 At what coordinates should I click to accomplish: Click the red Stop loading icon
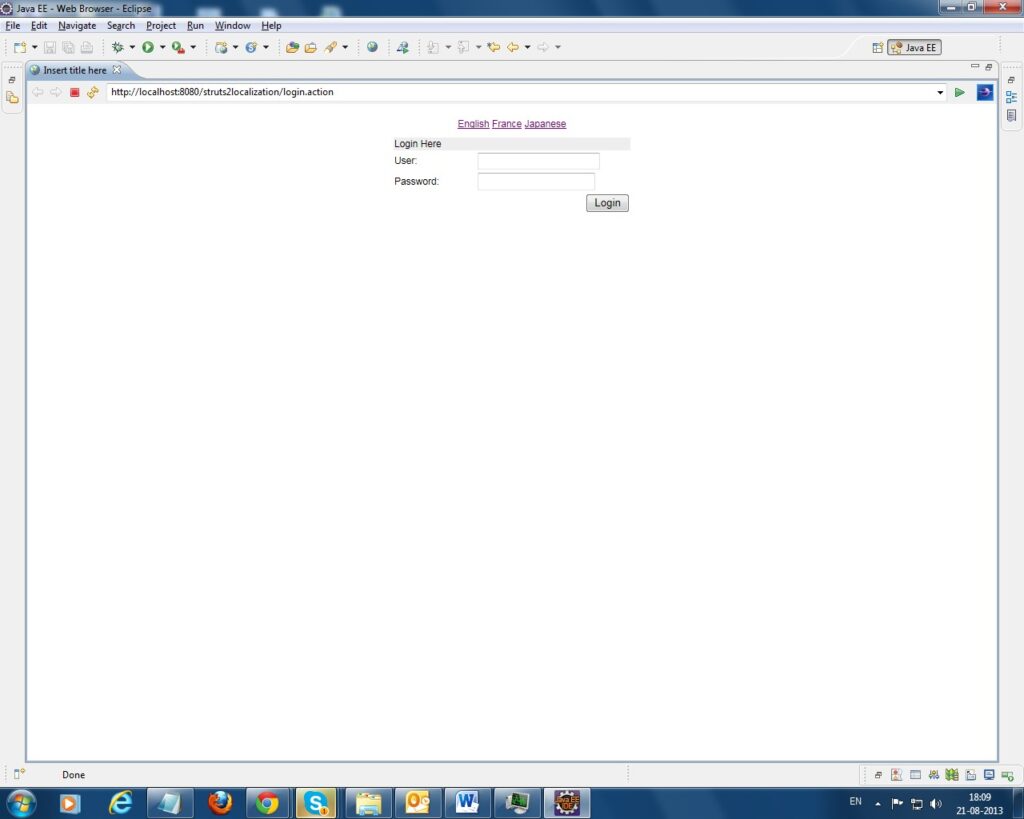tap(74, 93)
